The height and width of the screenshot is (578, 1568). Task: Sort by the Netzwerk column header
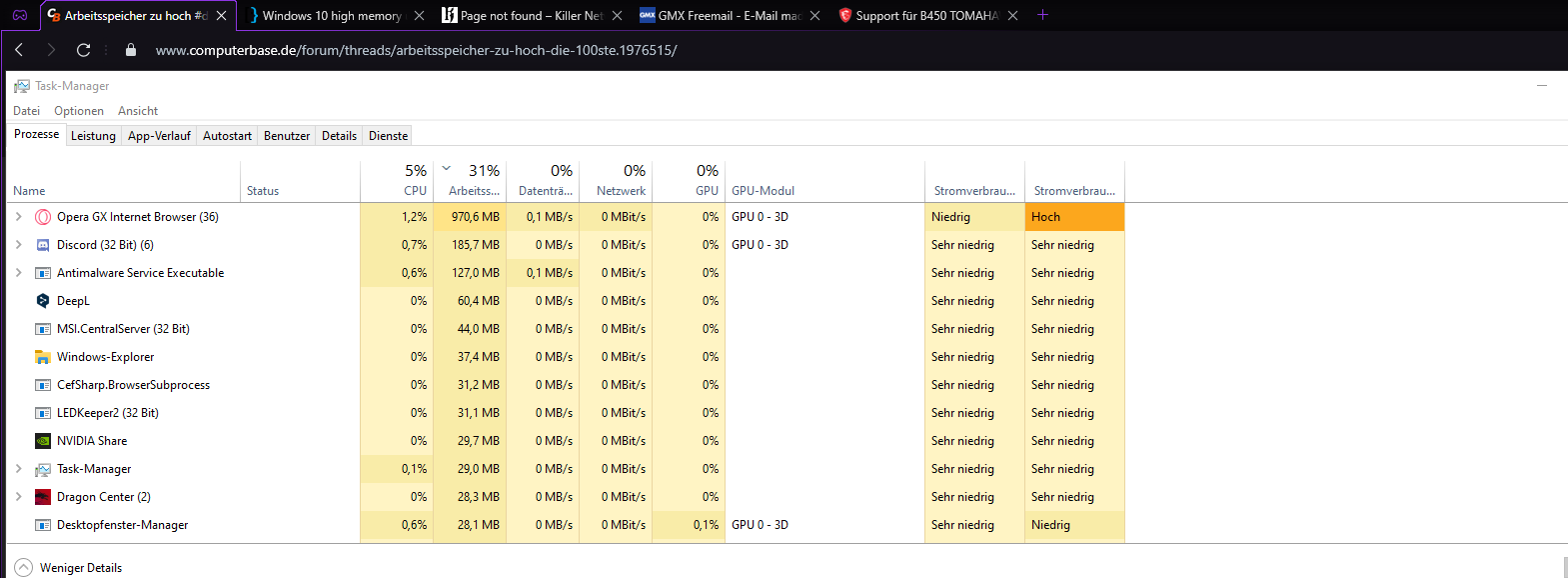pyautogui.click(x=616, y=182)
